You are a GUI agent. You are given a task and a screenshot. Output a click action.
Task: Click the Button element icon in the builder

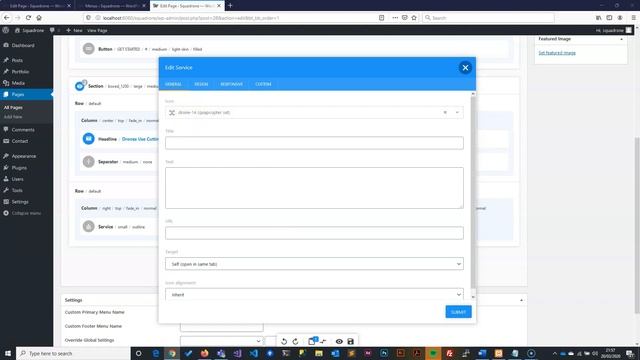tap(89, 49)
